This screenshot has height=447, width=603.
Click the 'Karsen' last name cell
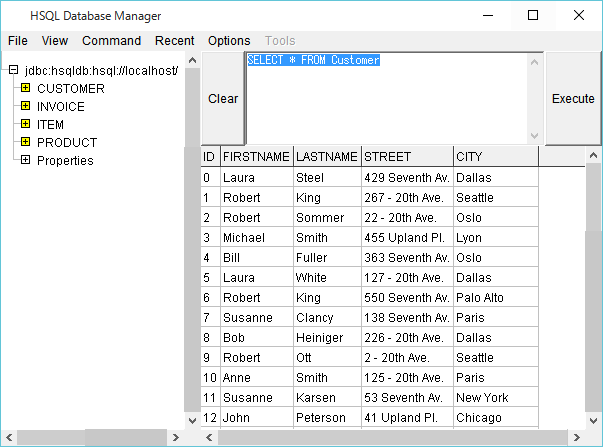(x=327, y=397)
